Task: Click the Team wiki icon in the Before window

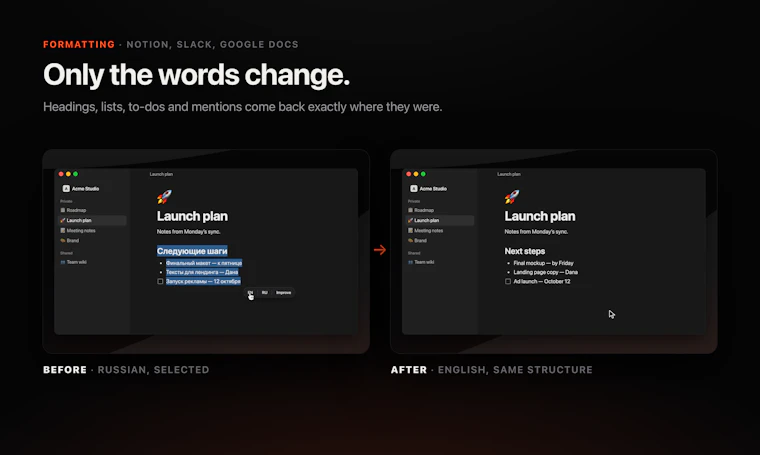Action: point(63,262)
